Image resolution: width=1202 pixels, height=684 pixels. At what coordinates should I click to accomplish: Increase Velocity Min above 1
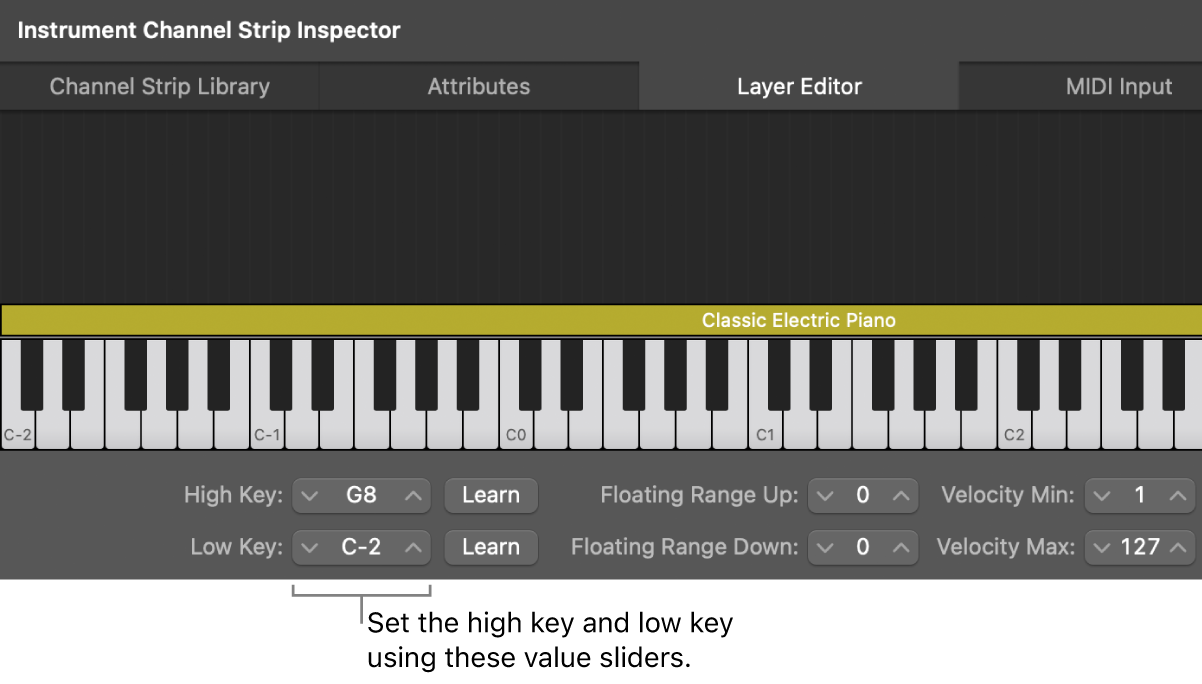pos(1177,495)
